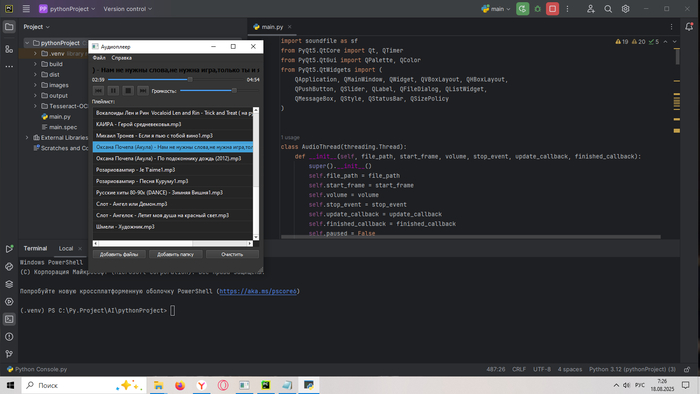Skip to previous track in Аудиоплеер
Screen dimensions: 700x394
point(98,91)
